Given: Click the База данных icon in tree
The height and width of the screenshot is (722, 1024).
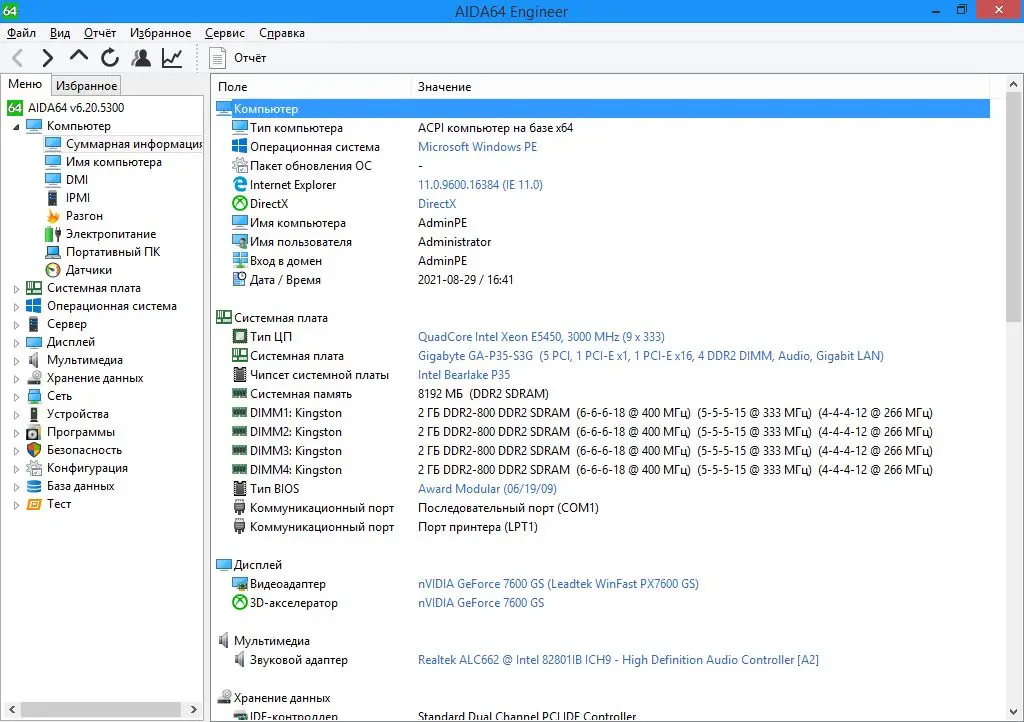Looking at the screenshot, I should click(34, 486).
